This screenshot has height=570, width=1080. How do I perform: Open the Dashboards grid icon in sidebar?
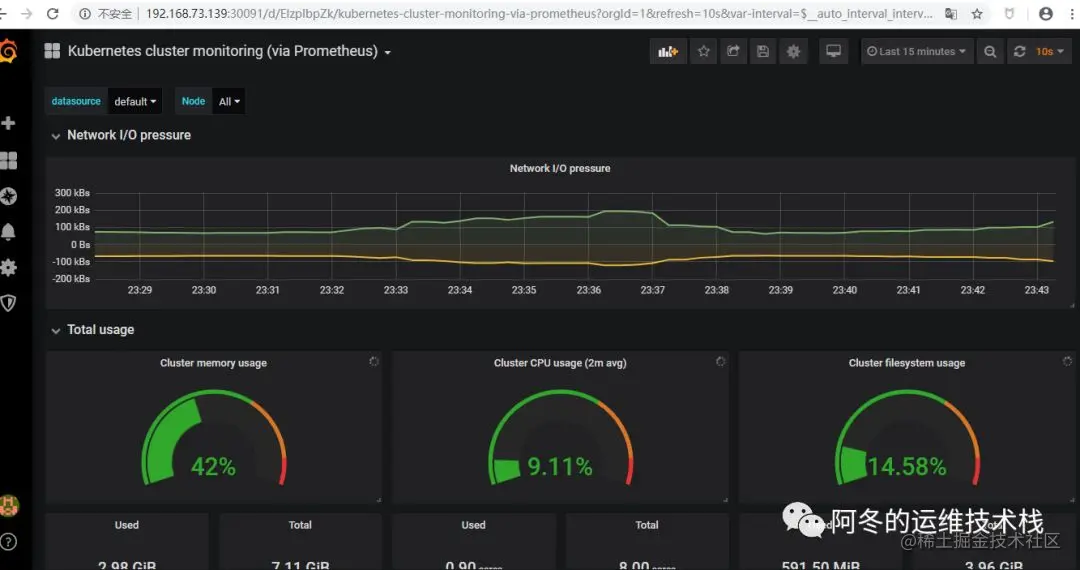point(8,160)
